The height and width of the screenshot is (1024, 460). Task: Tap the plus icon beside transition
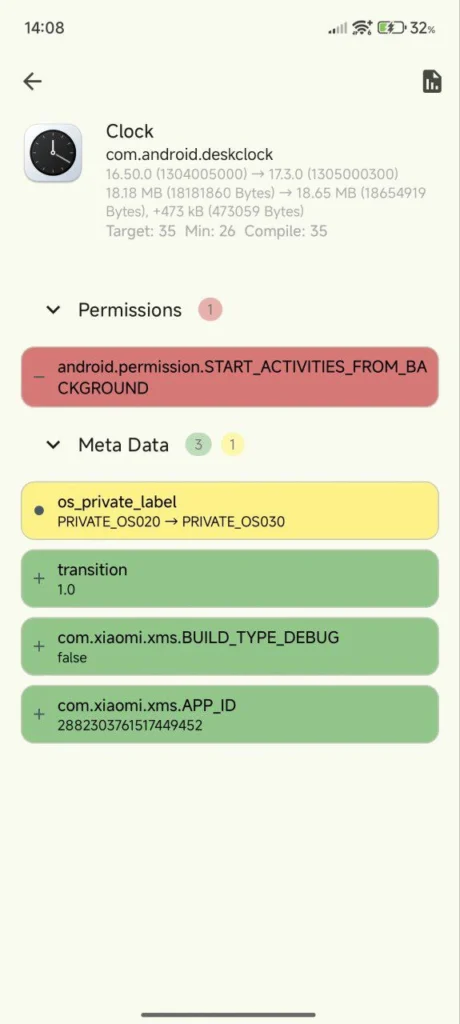pos(39,579)
